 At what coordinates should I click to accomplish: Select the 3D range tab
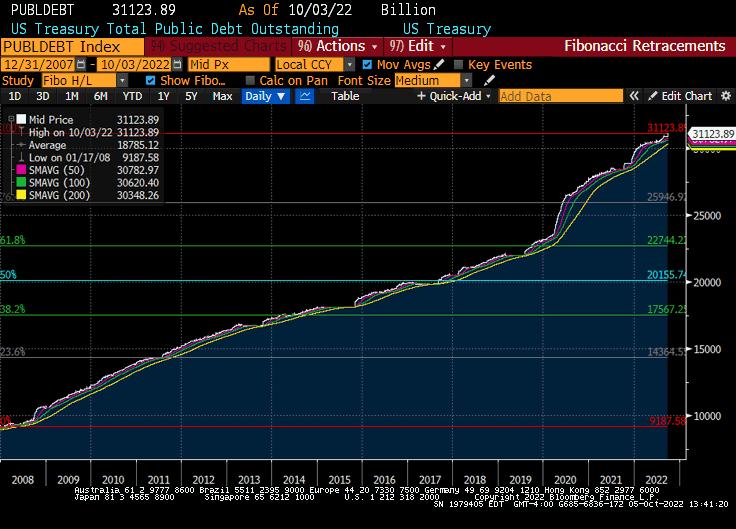point(43,96)
